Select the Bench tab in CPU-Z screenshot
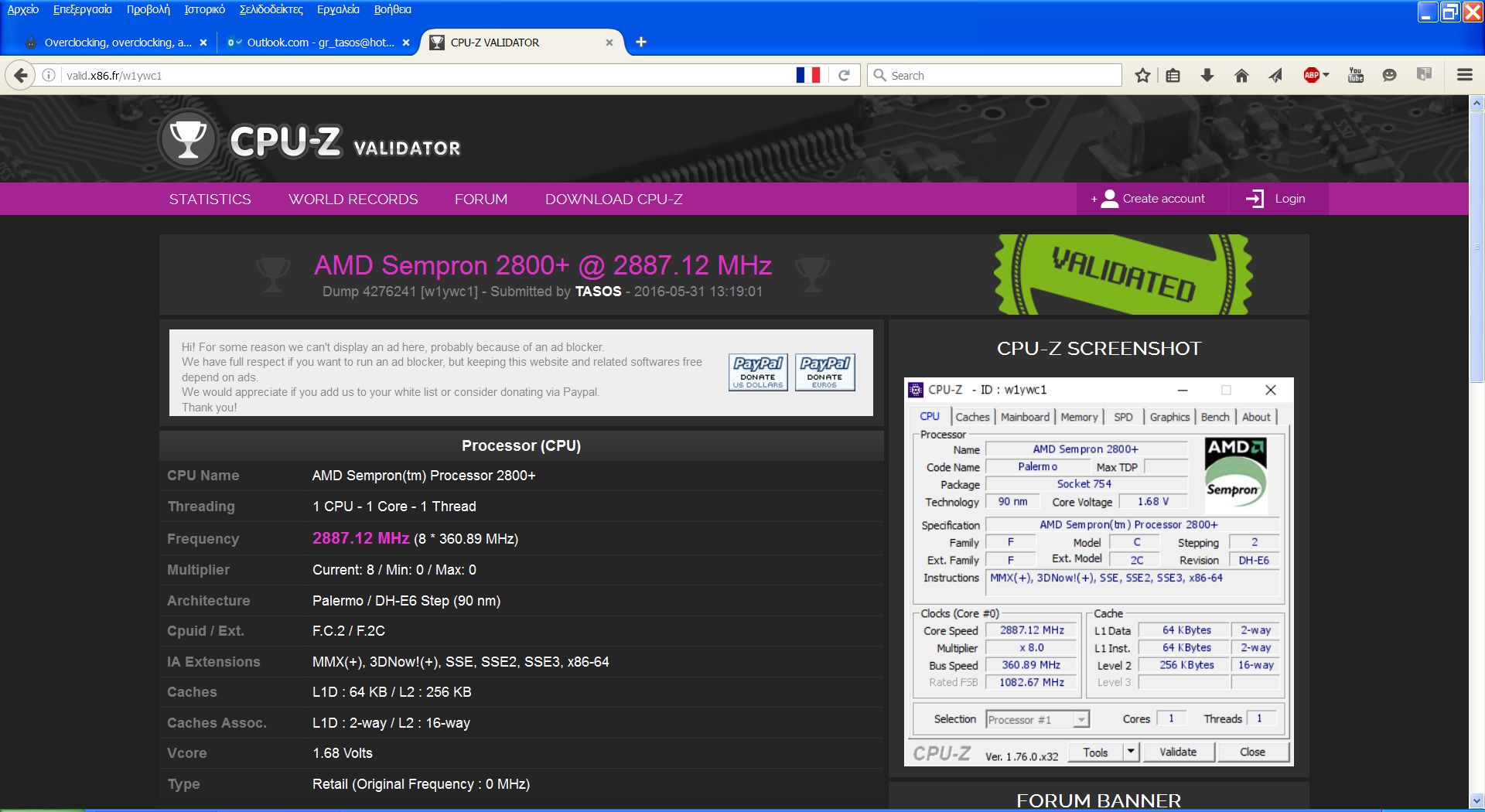Screen dimensions: 1485x812 coord(1215,417)
